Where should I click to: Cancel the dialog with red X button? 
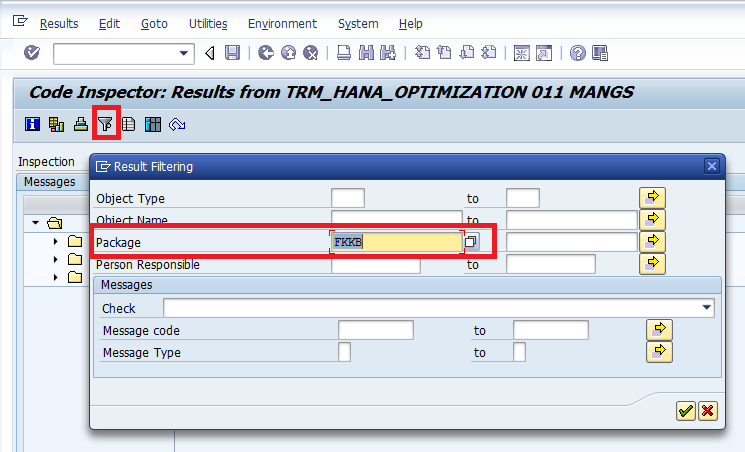[708, 411]
